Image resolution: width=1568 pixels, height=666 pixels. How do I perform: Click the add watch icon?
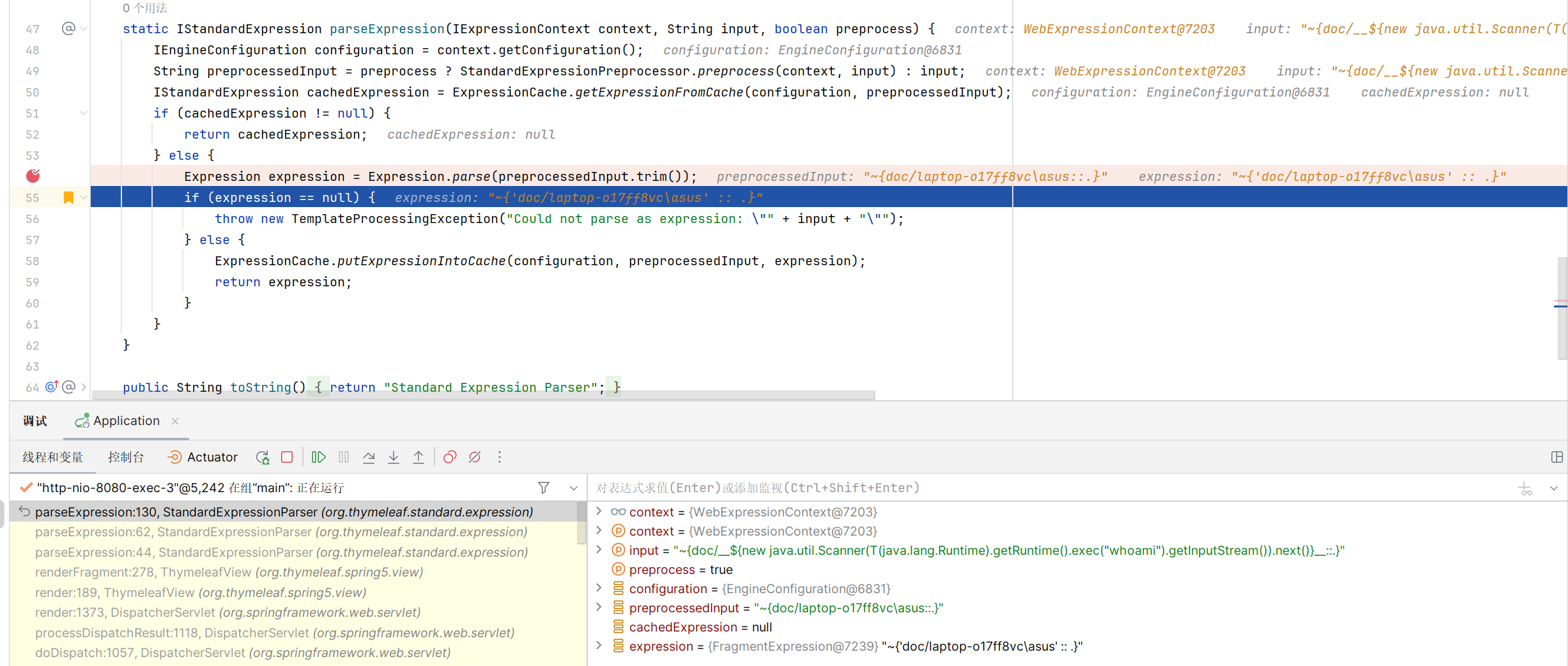(x=1526, y=488)
